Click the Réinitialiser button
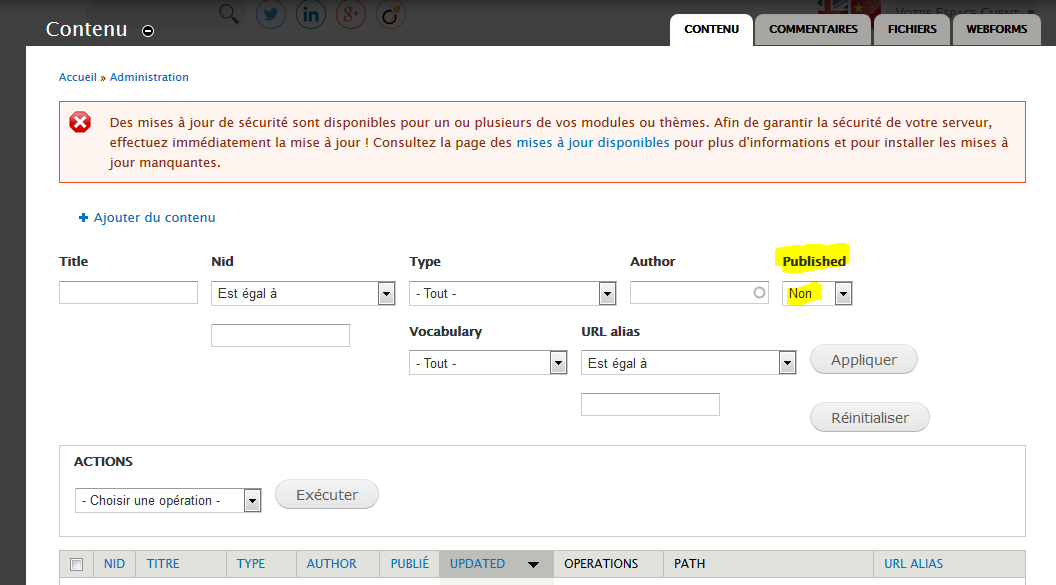 pos(869,418)
